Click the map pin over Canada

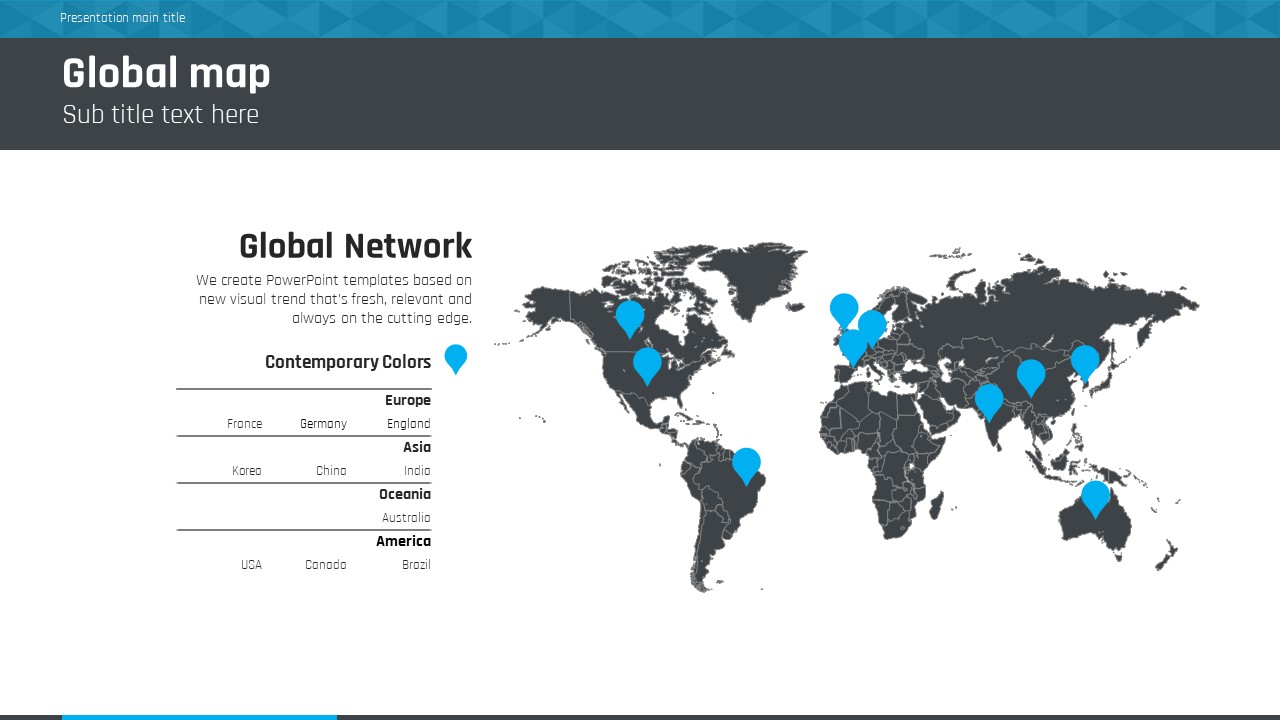click(629, 316)
